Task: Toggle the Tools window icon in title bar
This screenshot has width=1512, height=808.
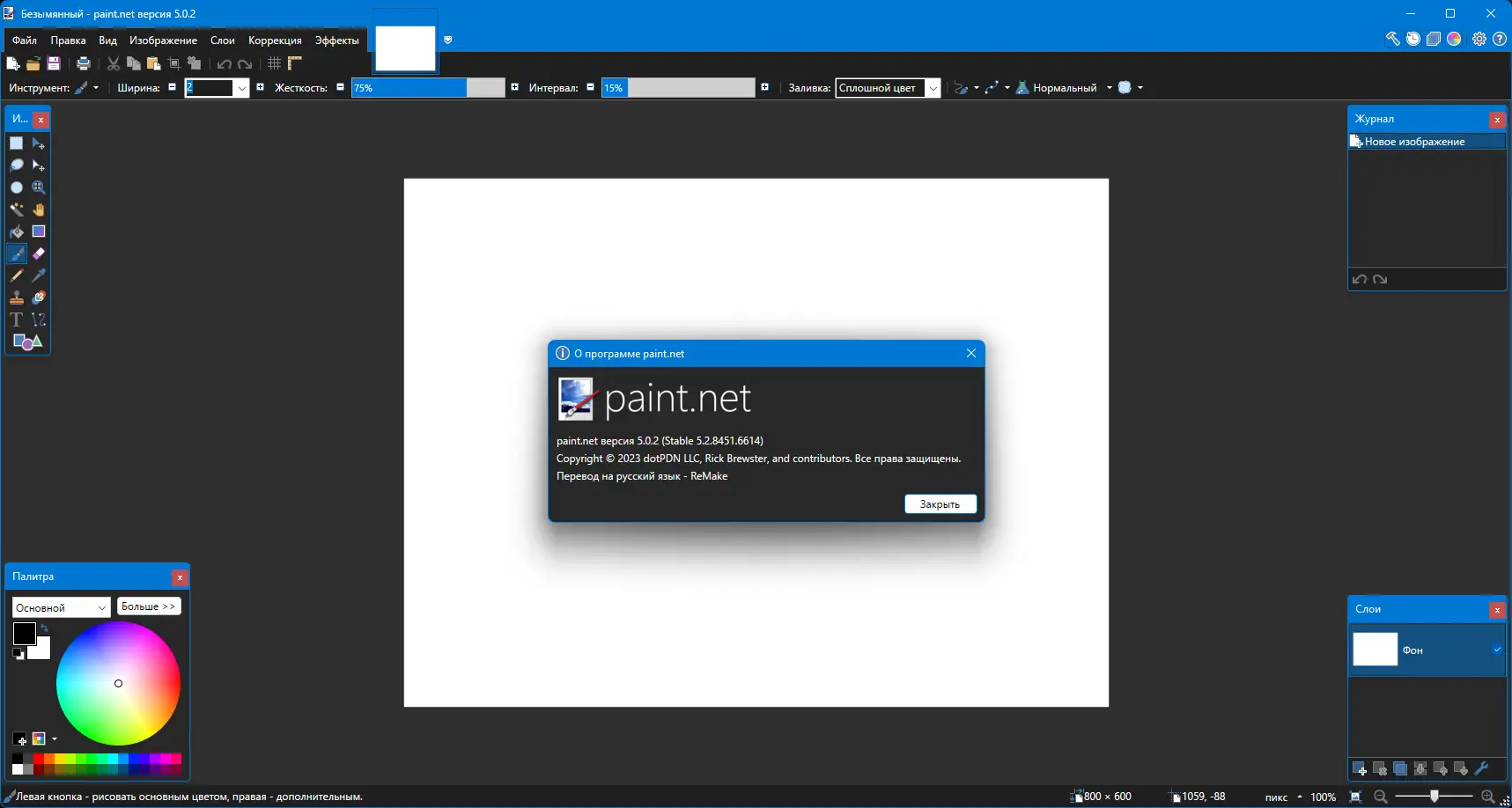Action: tap(1393, 39)
